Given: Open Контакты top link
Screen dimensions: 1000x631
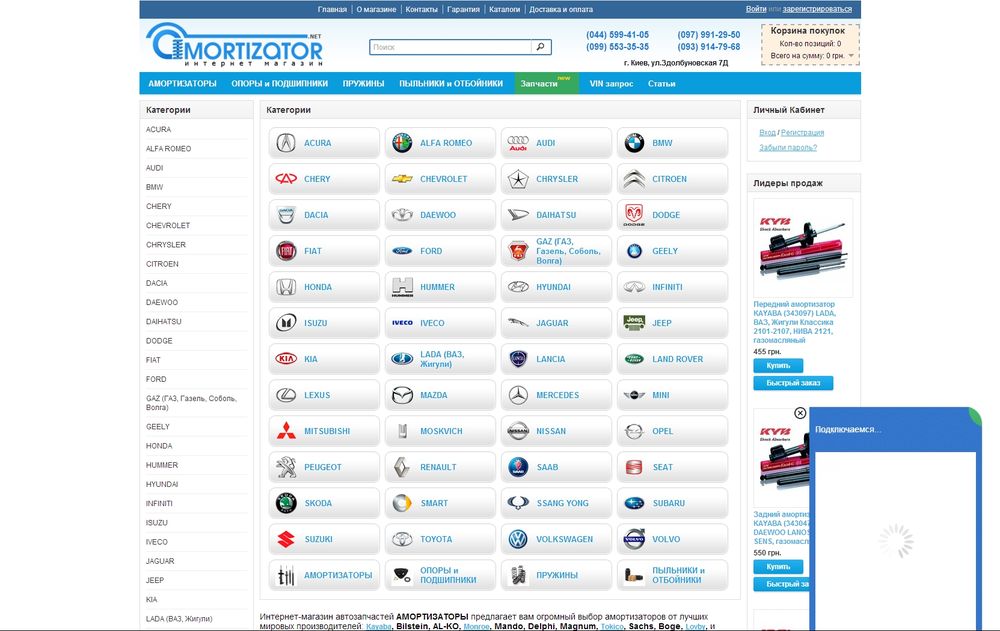Looking at the screenshot, I should click(422, 10).
